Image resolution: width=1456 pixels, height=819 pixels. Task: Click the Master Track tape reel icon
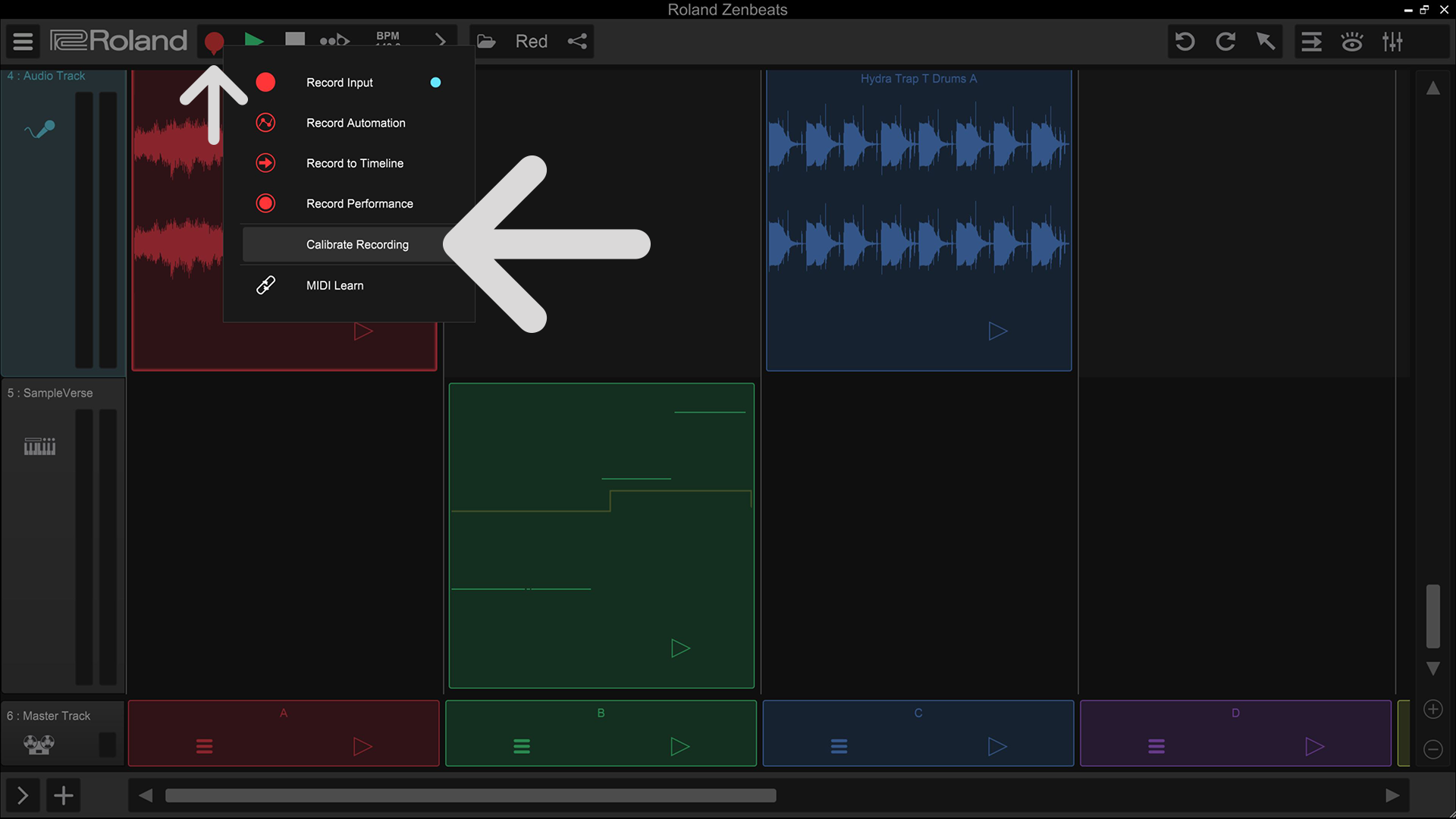(x=39, y=745)
